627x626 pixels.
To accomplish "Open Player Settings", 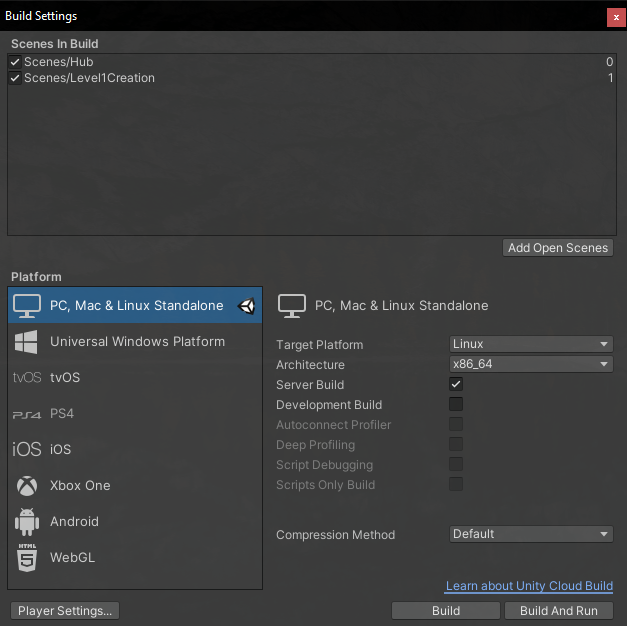I will tap(65, 611).
